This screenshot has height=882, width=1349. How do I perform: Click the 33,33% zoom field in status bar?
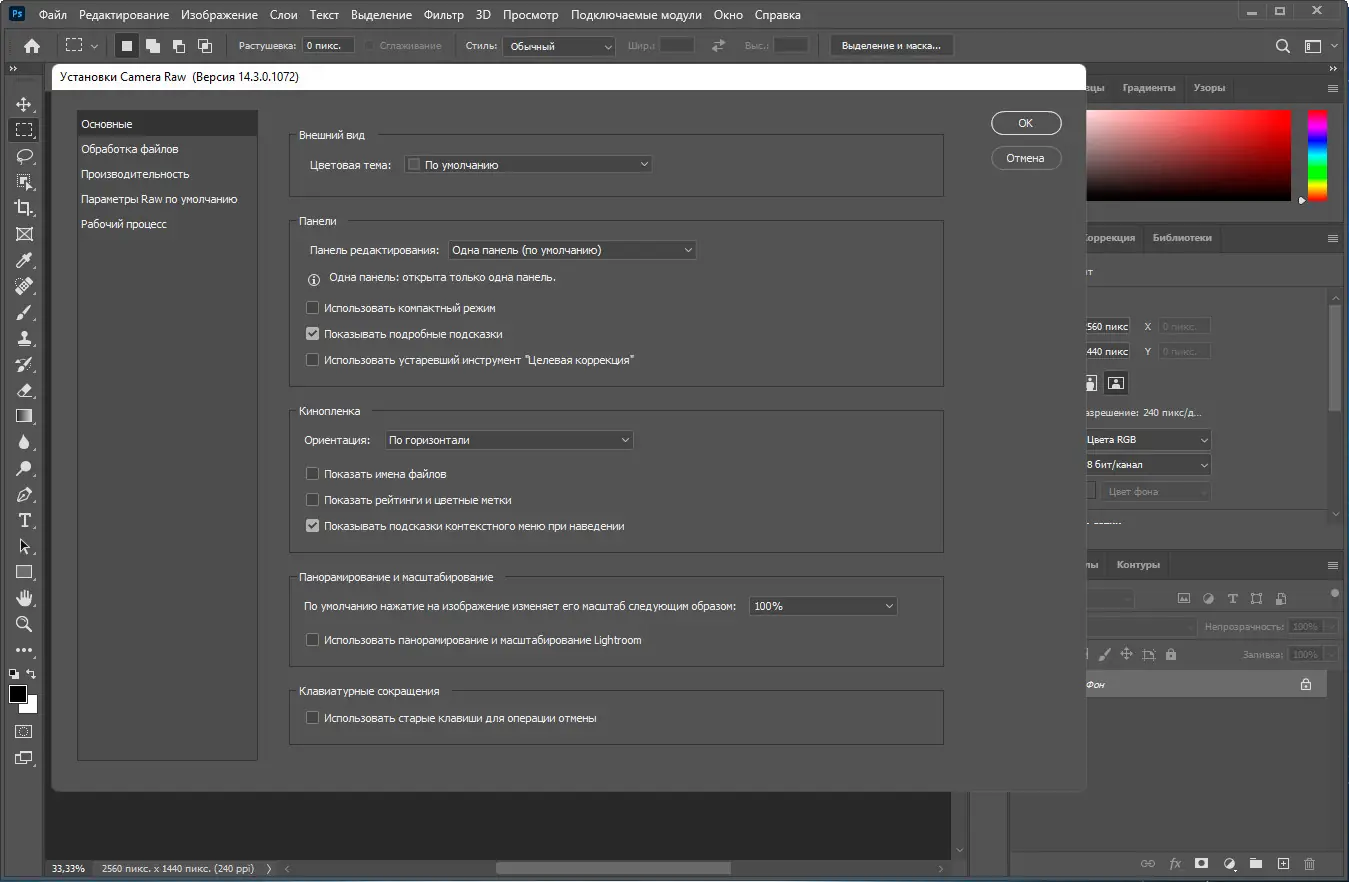(x=70, y=869)
